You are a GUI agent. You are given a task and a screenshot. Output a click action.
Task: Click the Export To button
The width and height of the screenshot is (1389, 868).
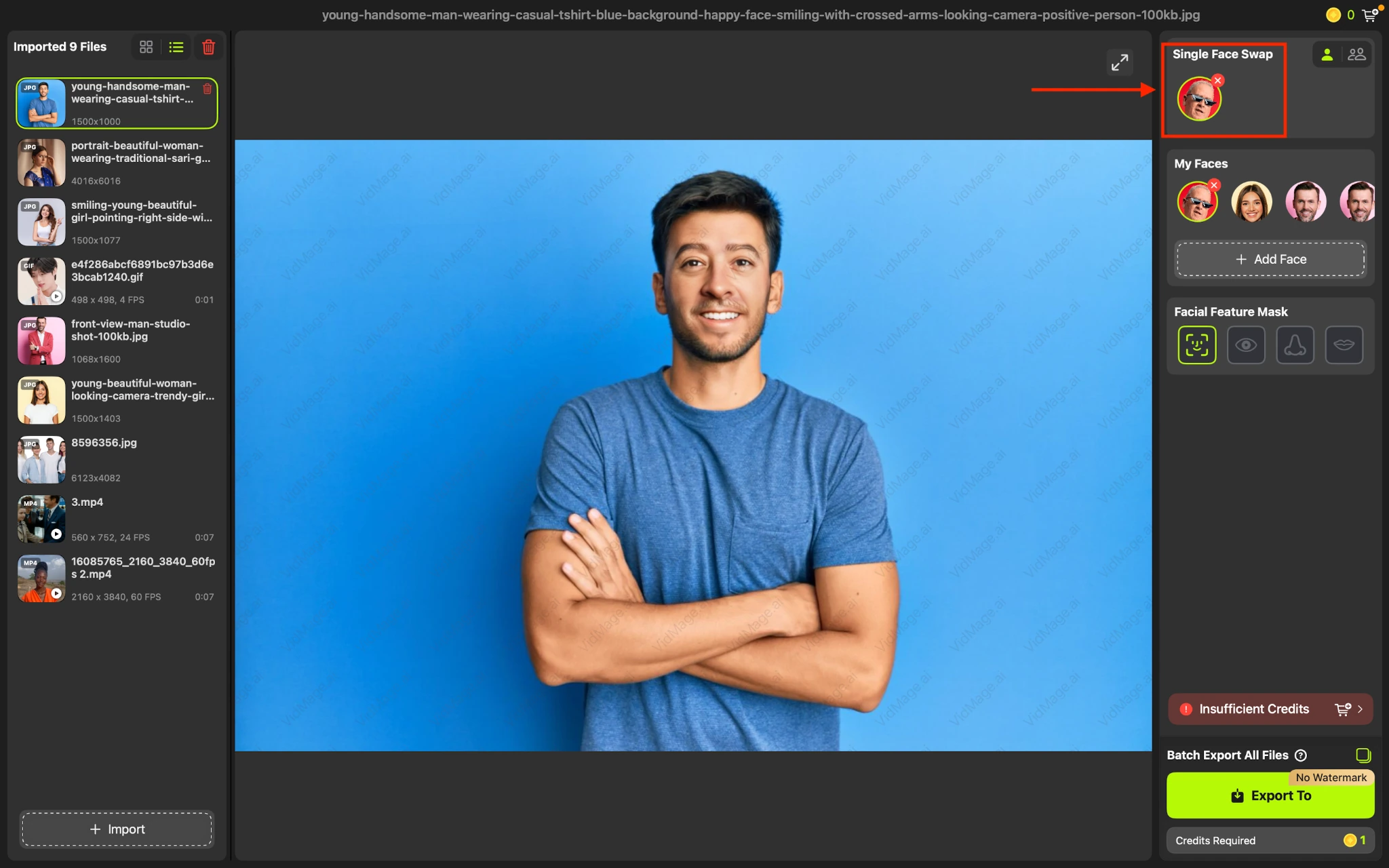(x=1270, y=795)
